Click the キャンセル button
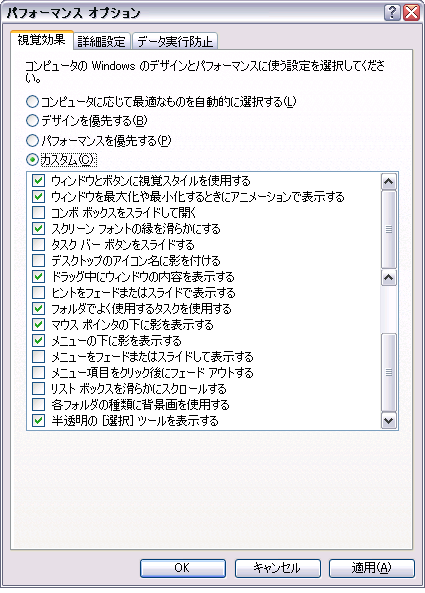Image resolution: width=425 pixels, height=593 pixels. click(x=278, y=568)
